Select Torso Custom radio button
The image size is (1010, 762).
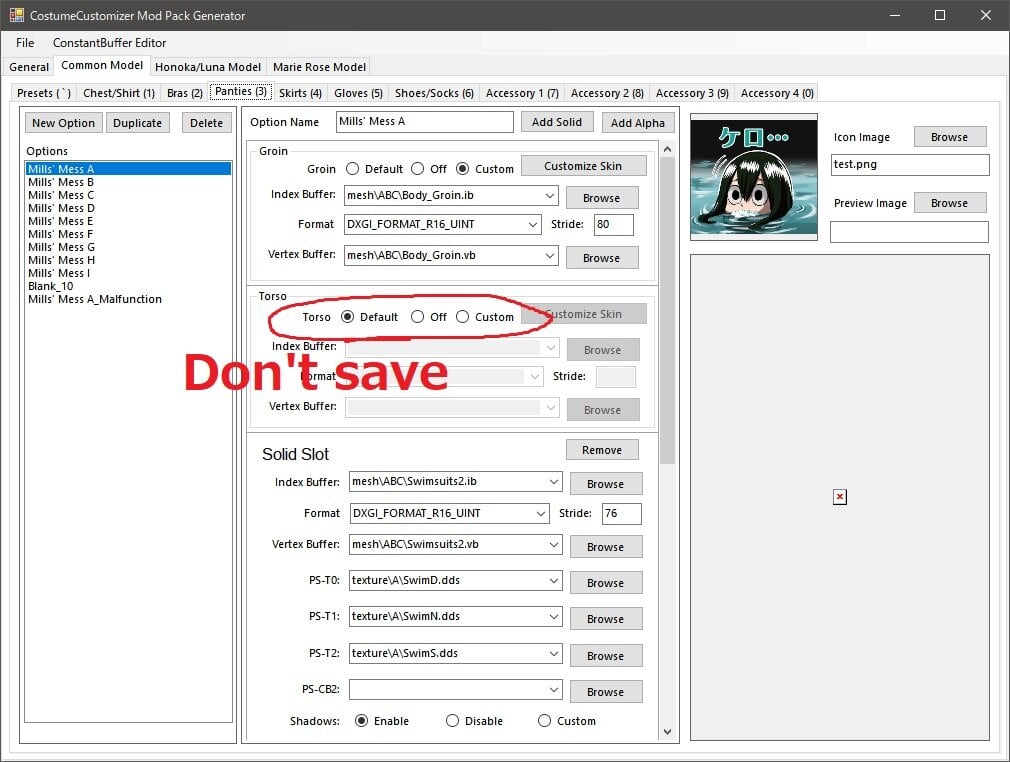pyautogui.click(x=462, y=317)
